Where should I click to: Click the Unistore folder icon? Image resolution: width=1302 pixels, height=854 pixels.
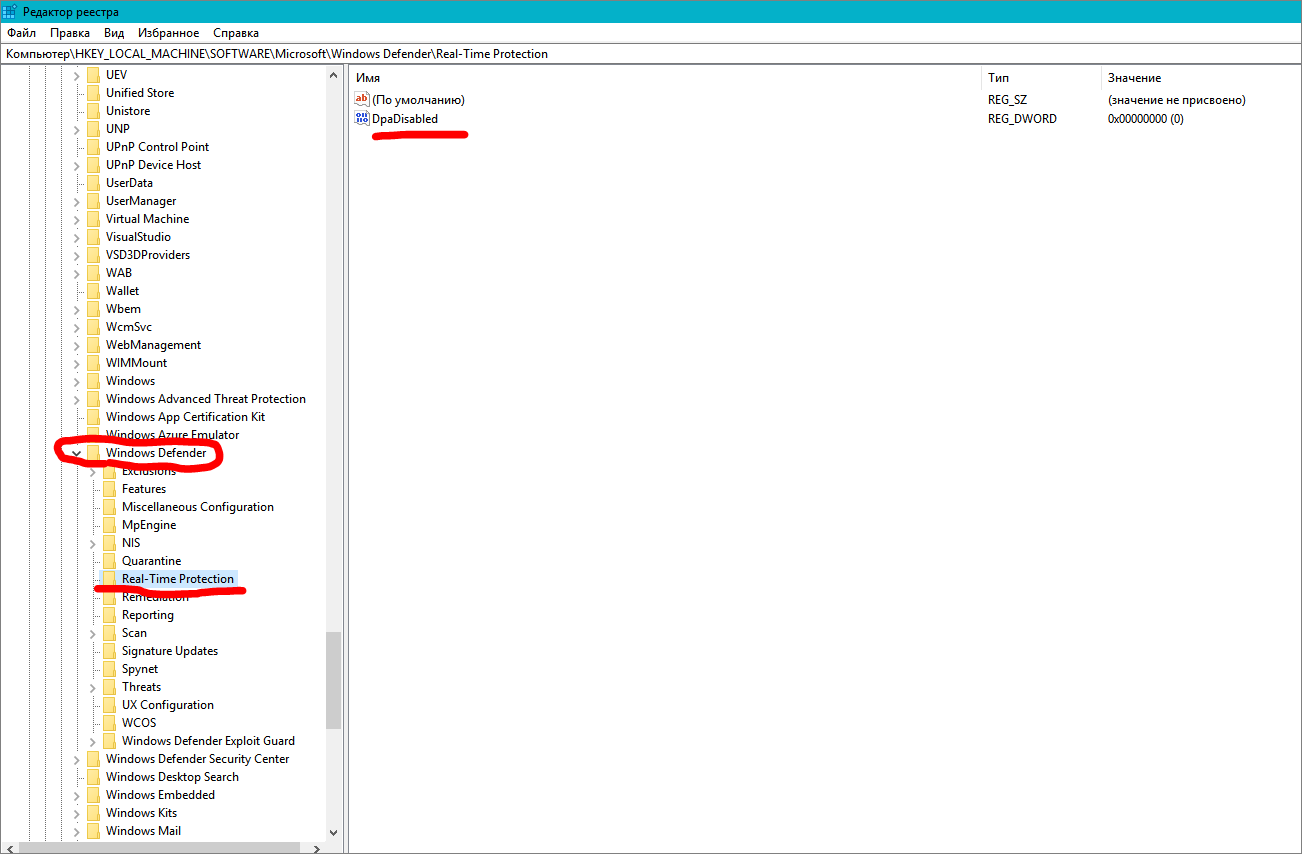pos(93,111)
